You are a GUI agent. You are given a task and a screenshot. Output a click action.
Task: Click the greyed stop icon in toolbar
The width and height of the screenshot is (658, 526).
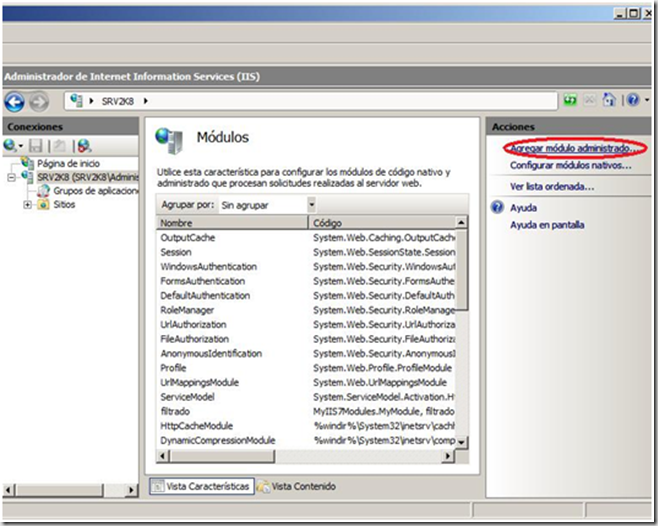(590, 100)
